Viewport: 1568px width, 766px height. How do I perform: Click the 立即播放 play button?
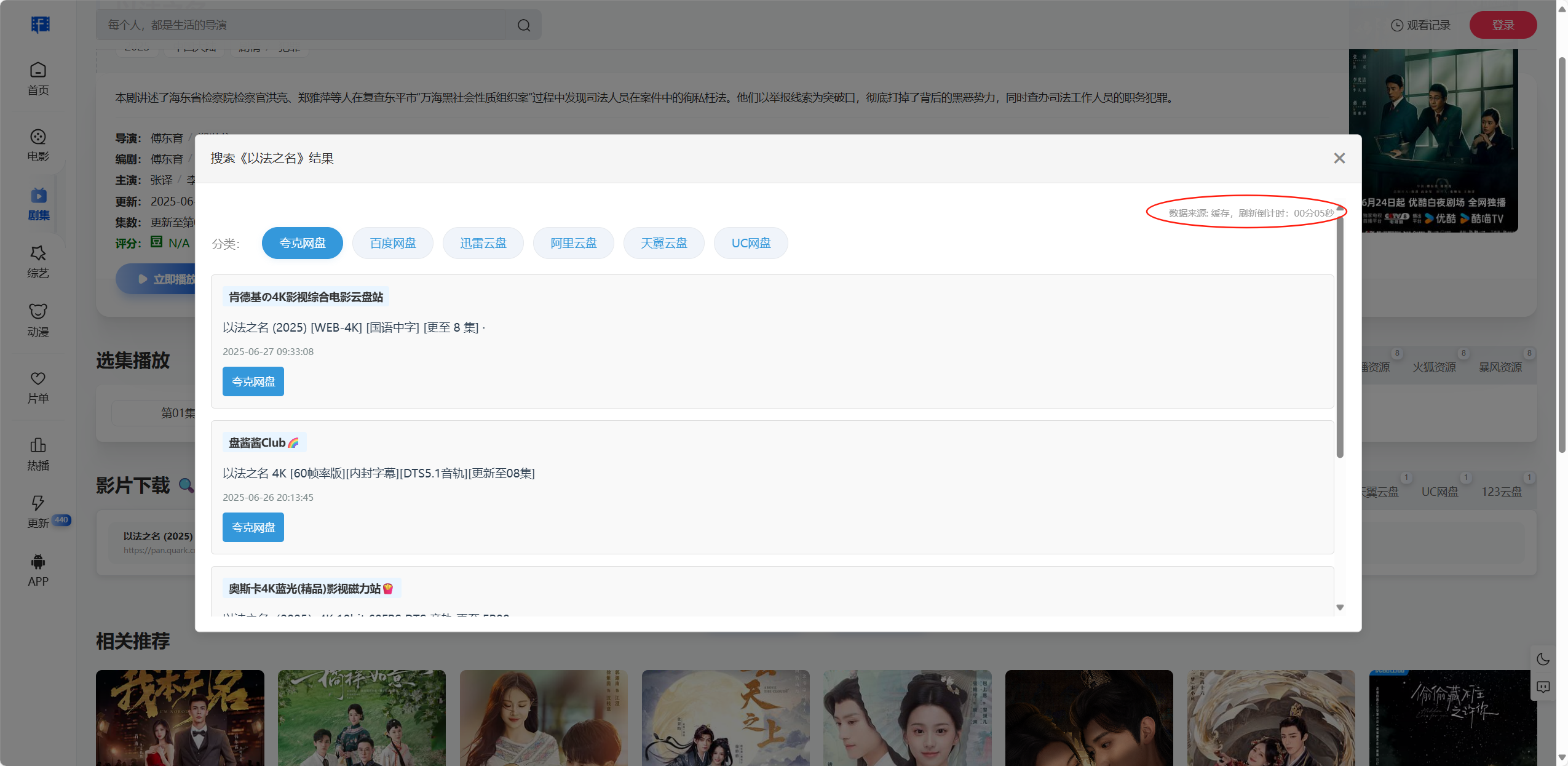click(156, 279)
